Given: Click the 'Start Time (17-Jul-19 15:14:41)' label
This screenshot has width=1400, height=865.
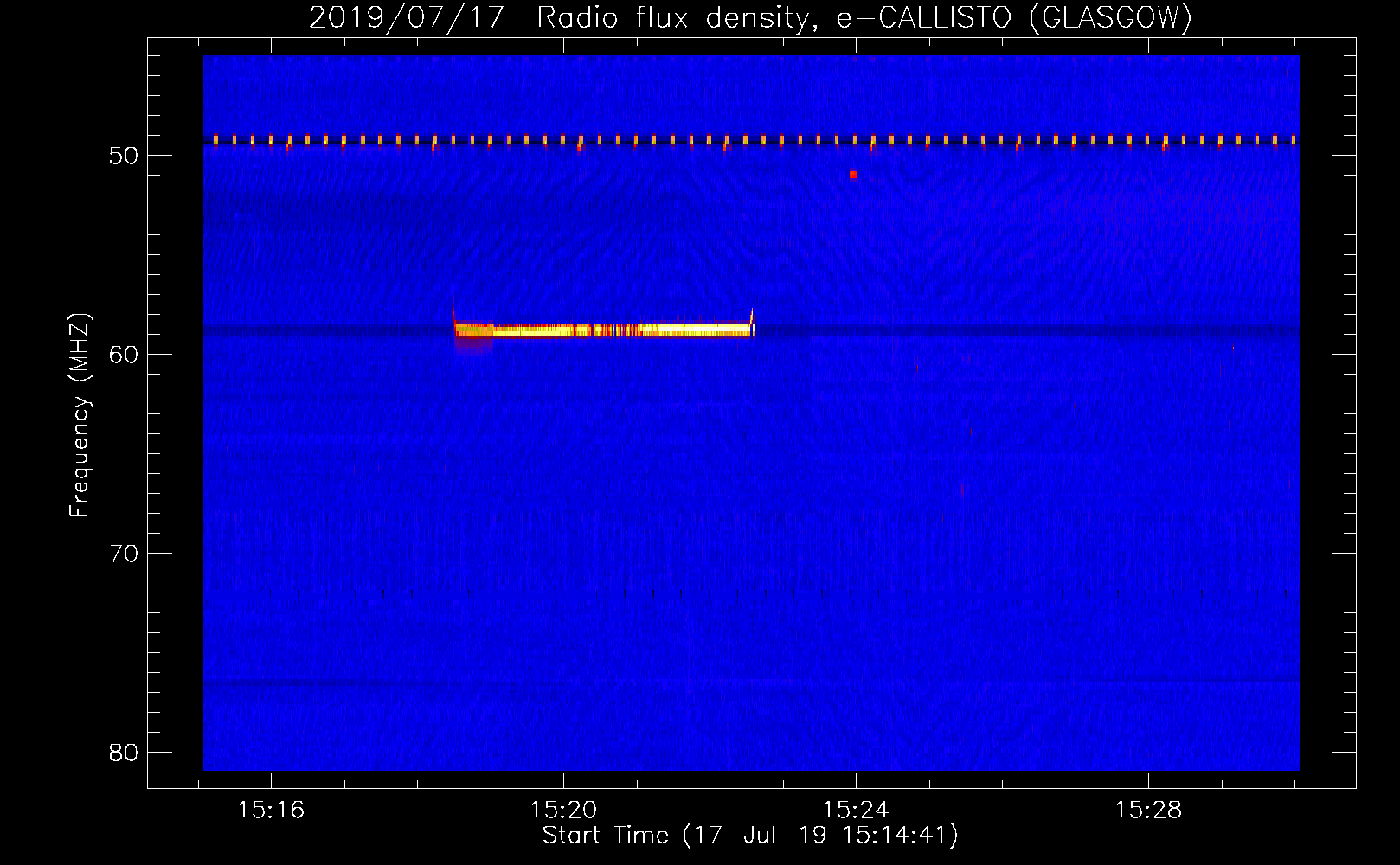Looking at the screenshot, I should (750, 836).
